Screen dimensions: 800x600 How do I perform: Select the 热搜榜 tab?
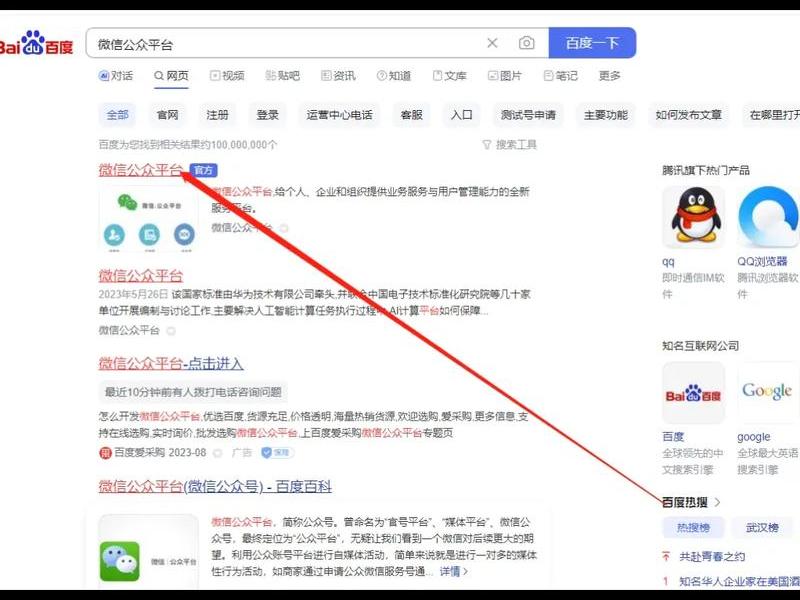pos(693,528)
